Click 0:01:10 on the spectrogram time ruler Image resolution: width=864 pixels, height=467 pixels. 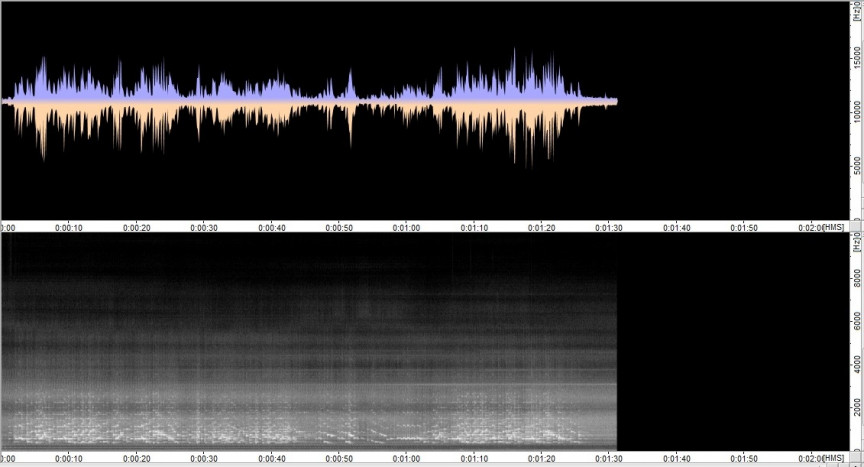point(474,459)
